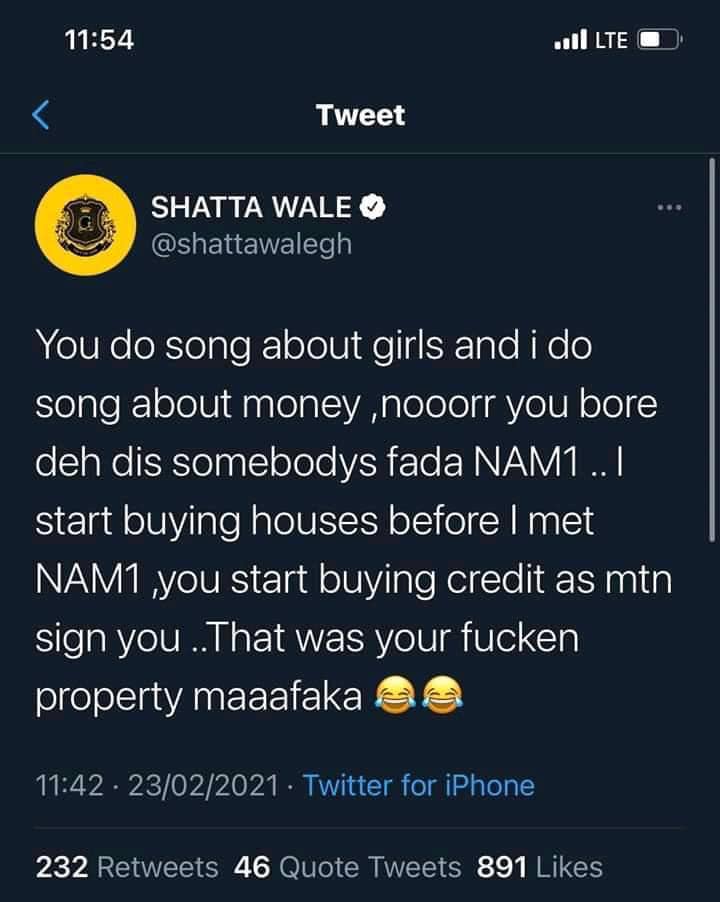This screenshot has width=720, height=902.
Task: Tap the 11:54 clock in status bar
Action: tap(99, 40)
